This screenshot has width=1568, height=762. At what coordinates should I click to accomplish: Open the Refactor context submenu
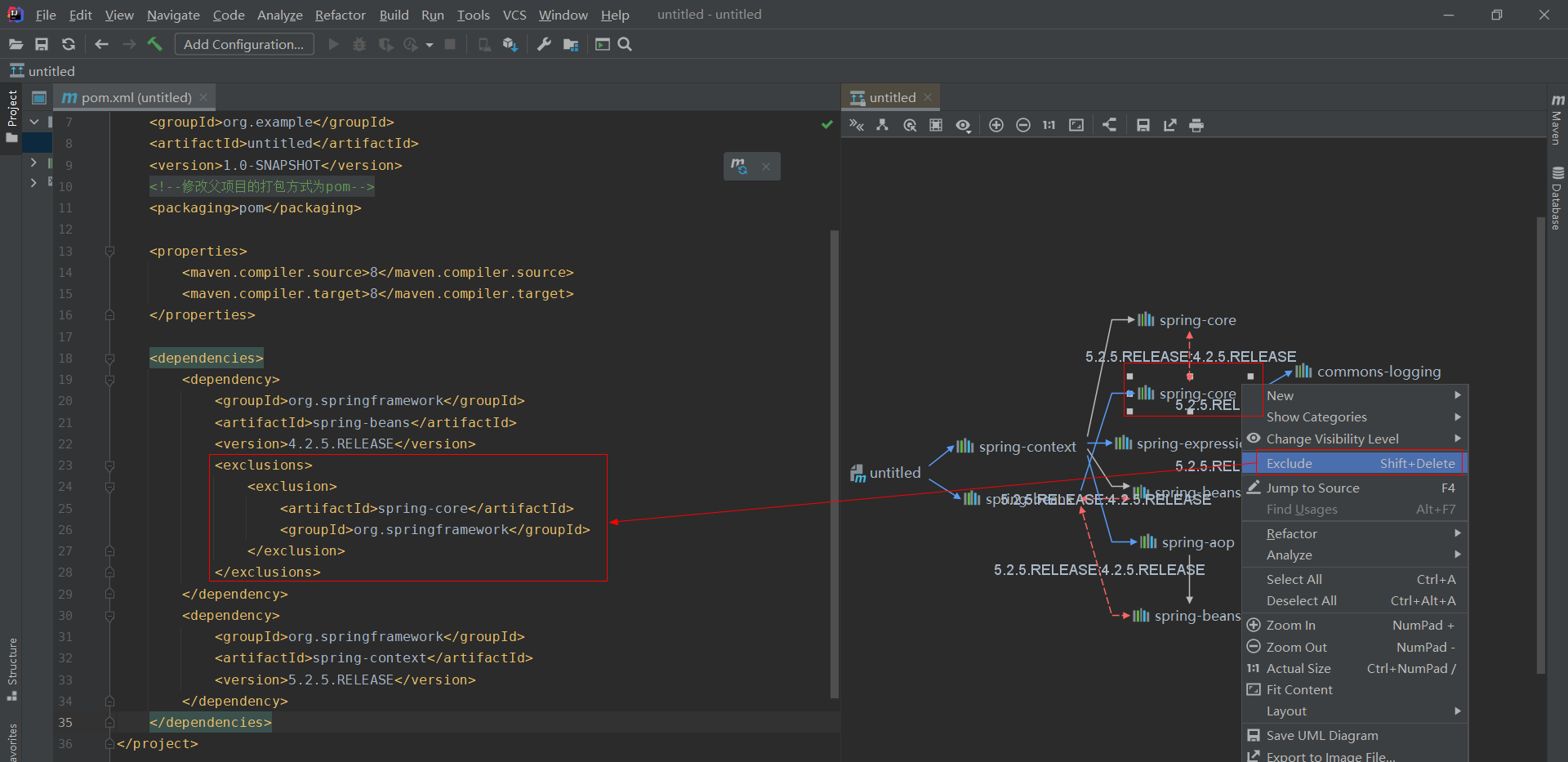1355,533
